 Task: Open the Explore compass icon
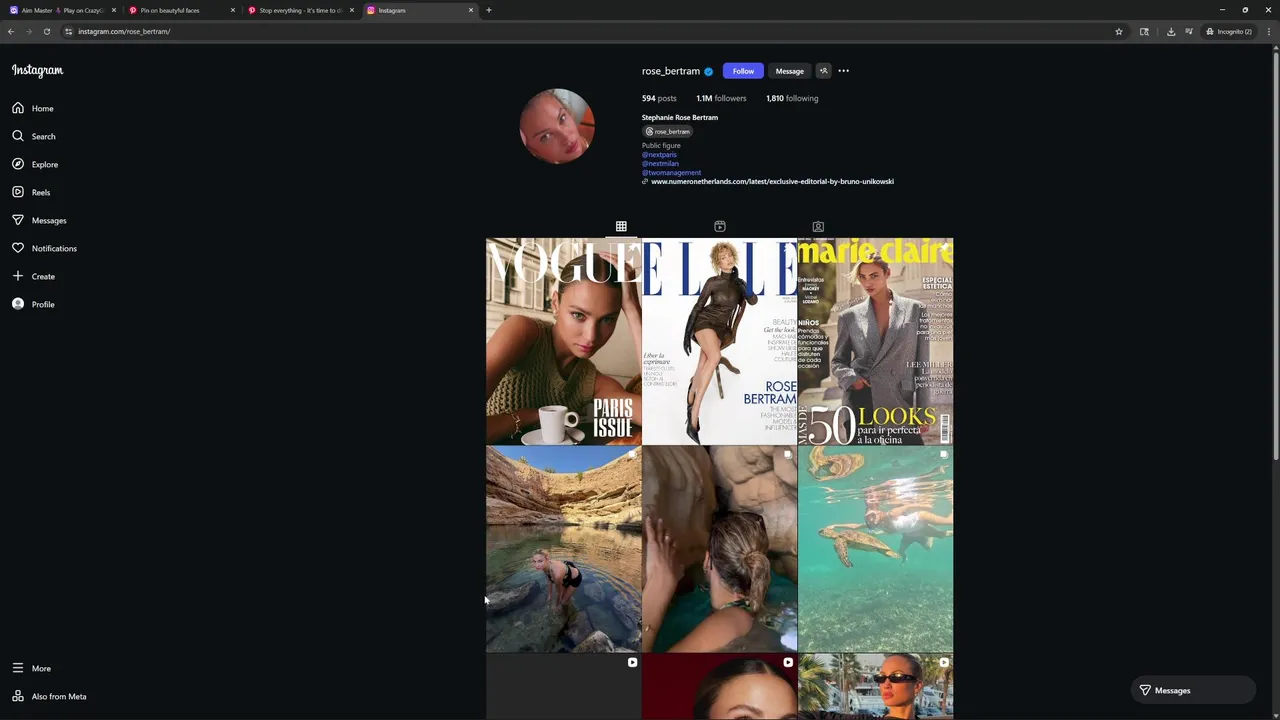[x=18, y=164]
